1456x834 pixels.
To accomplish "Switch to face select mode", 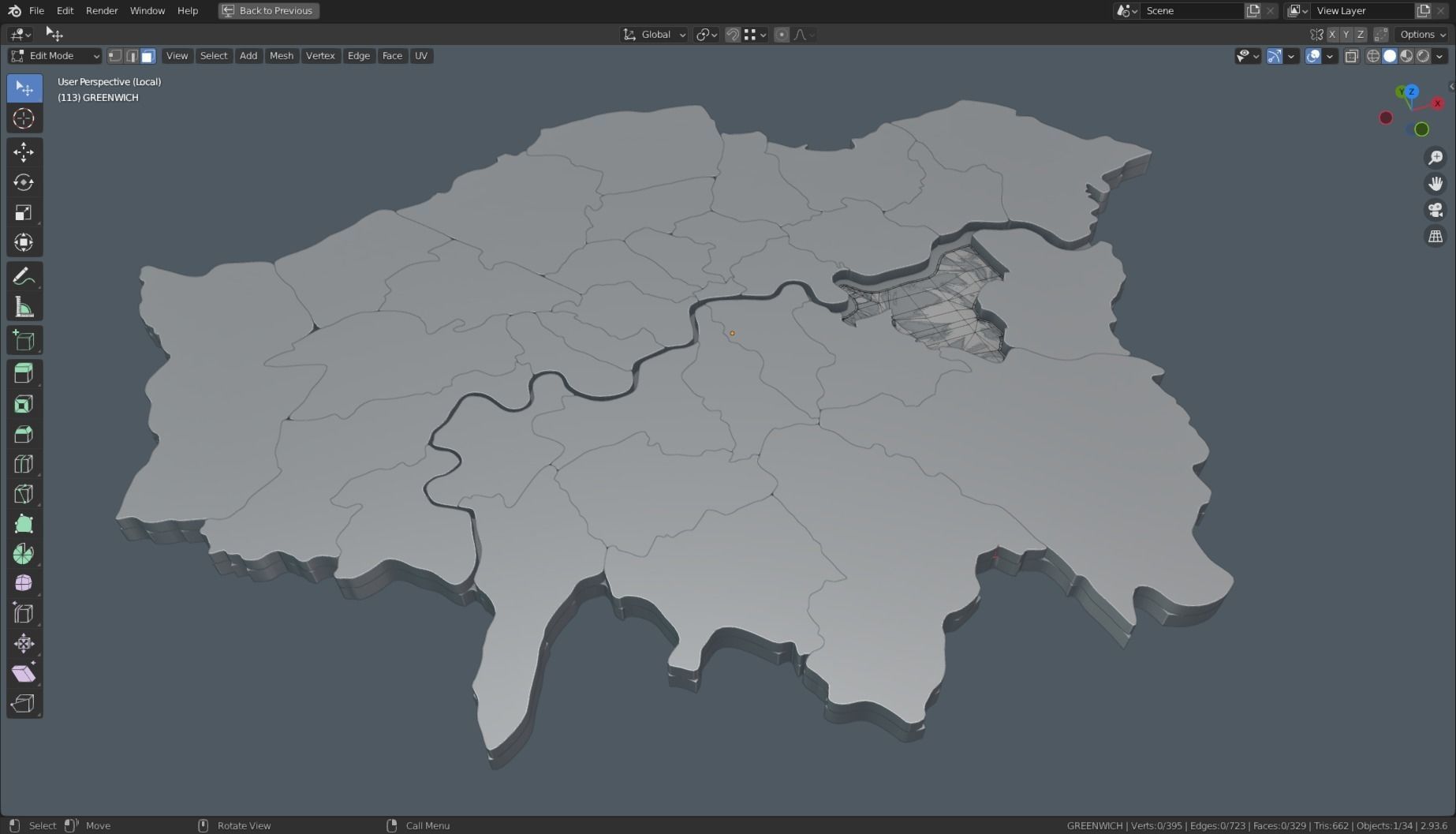I will [x=147, y=56].
